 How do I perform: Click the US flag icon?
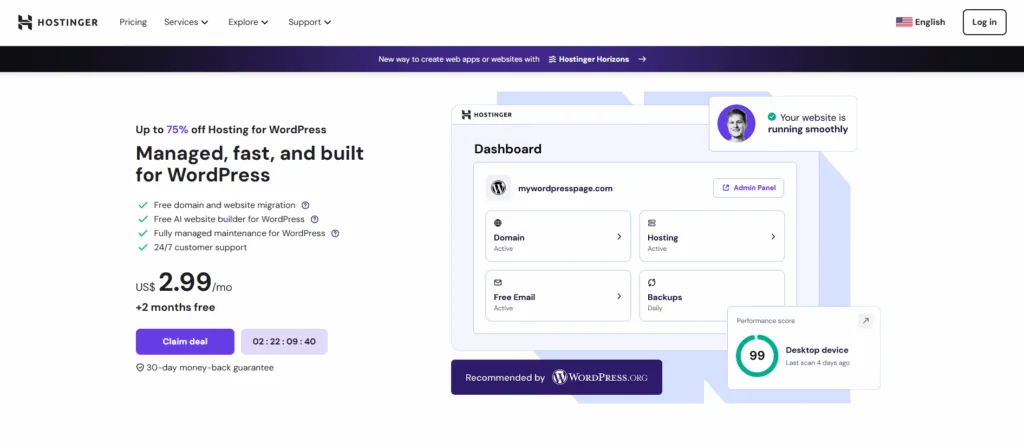tap(904, 22)
